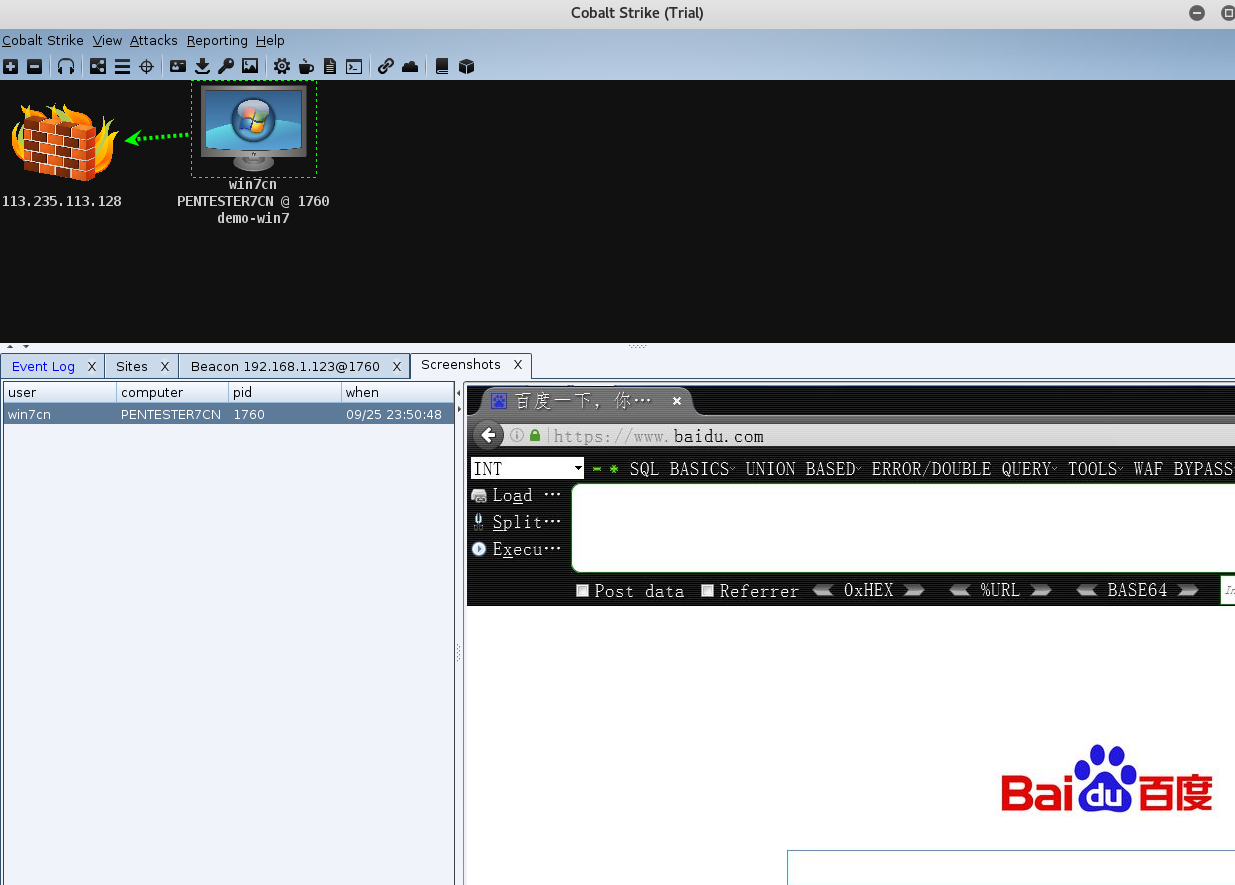This screenshot has width=1235, height=885.
Task: Click the document icon for Office macro
Action: coord(330,67)
